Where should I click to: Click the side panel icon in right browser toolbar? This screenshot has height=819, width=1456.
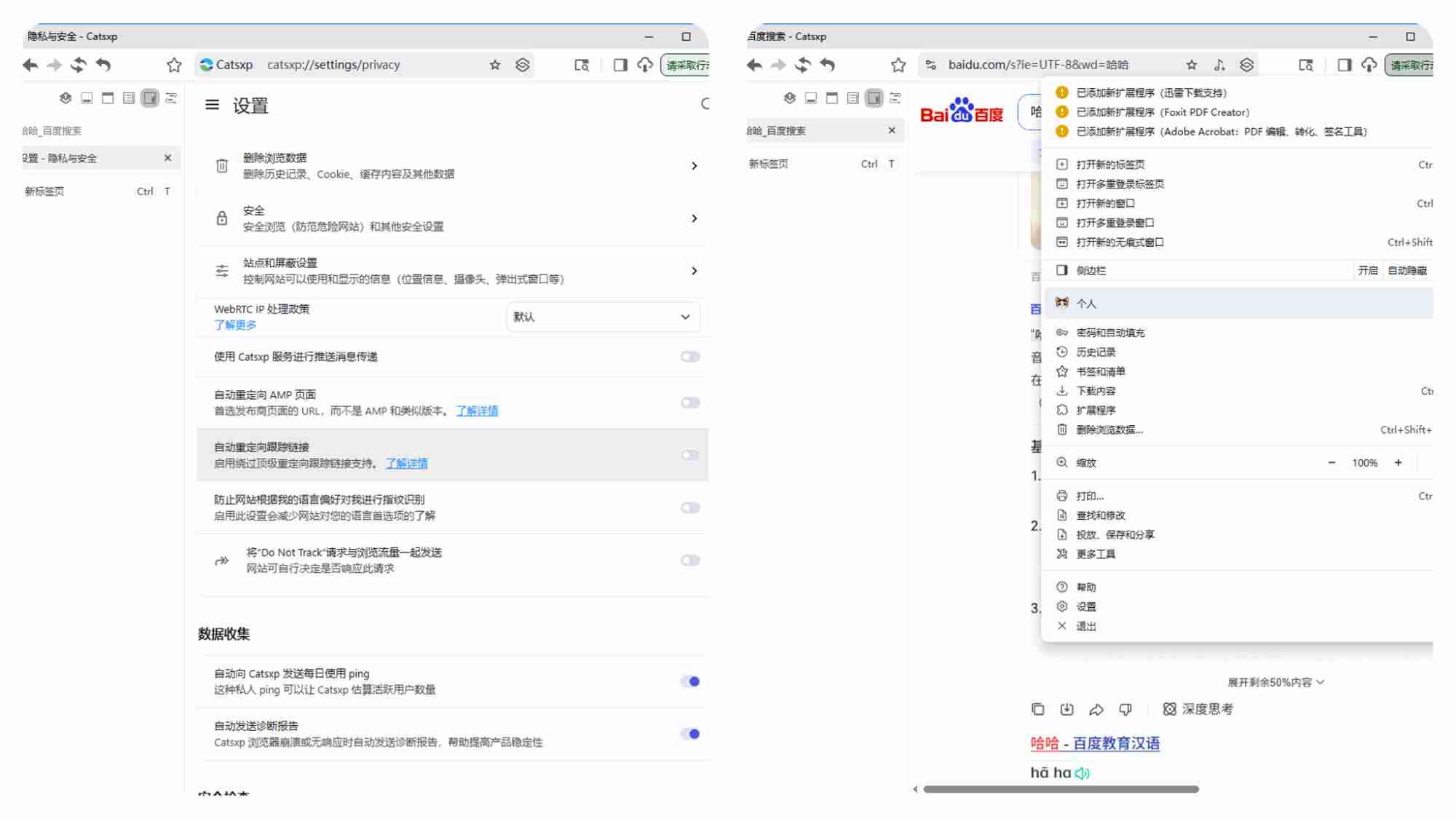tap(1344, 65)
